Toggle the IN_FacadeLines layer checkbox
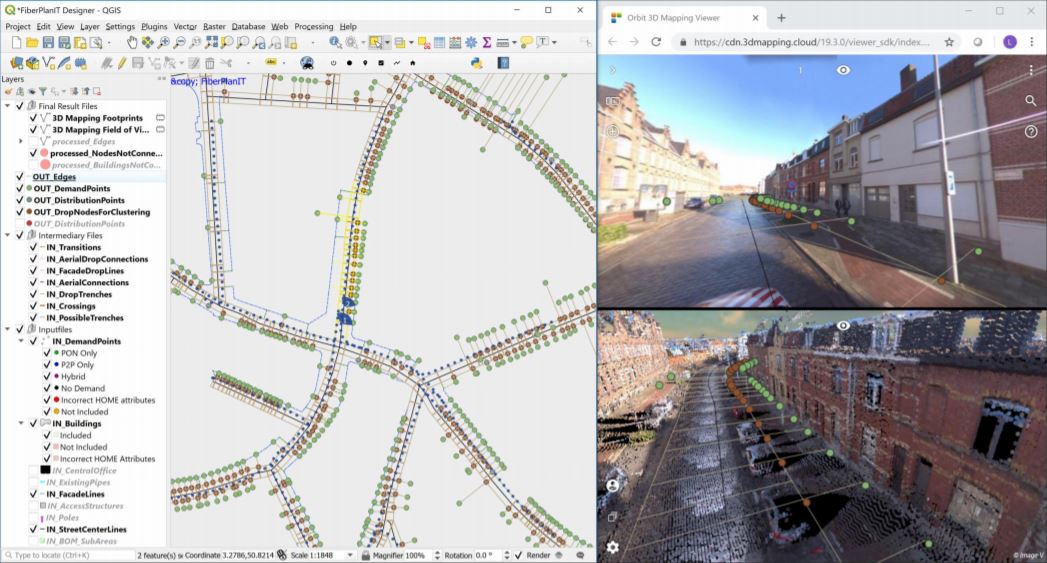 [x=33, y=494]
